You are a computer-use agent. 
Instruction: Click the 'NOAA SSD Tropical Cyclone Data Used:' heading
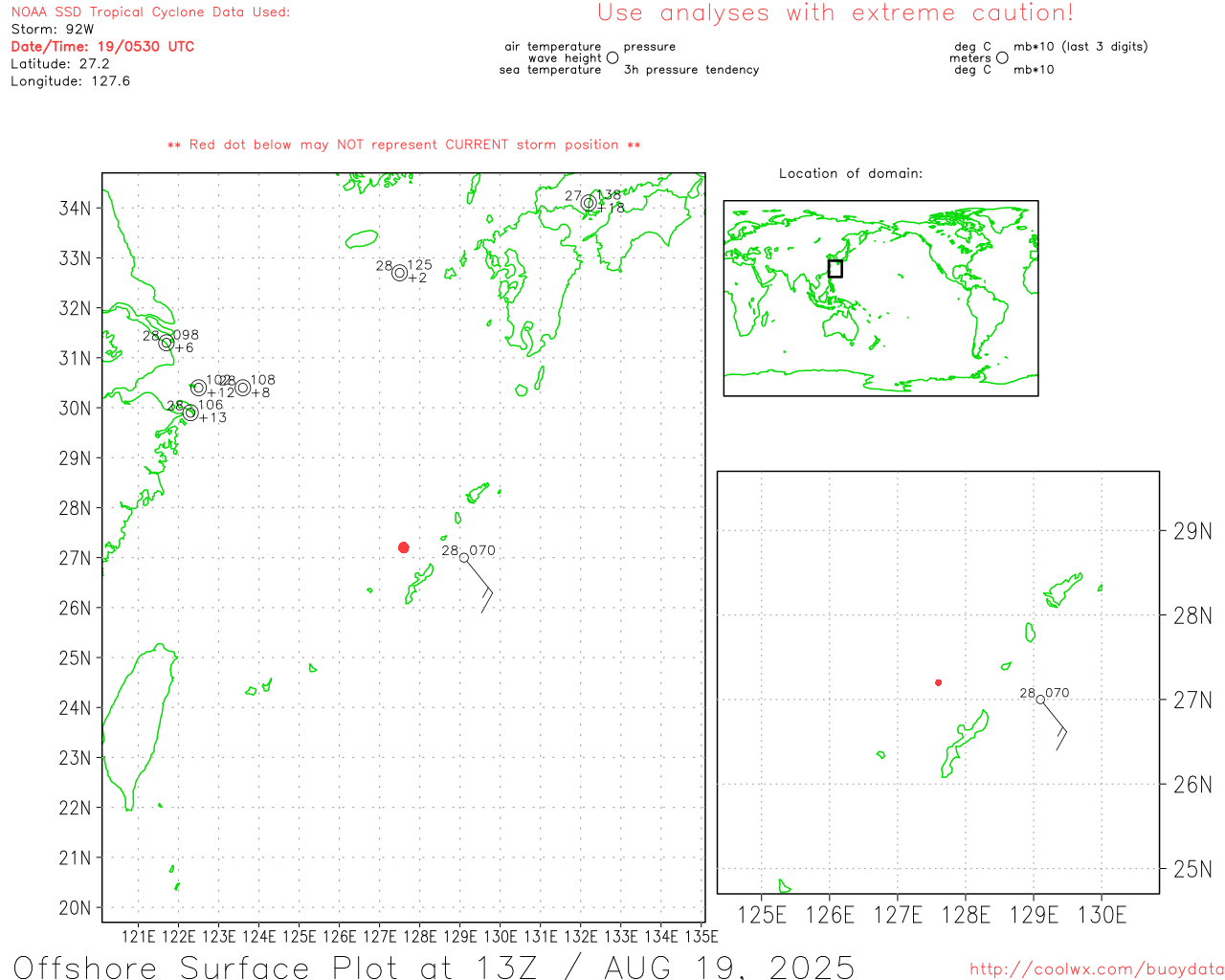tap(150, 12)
